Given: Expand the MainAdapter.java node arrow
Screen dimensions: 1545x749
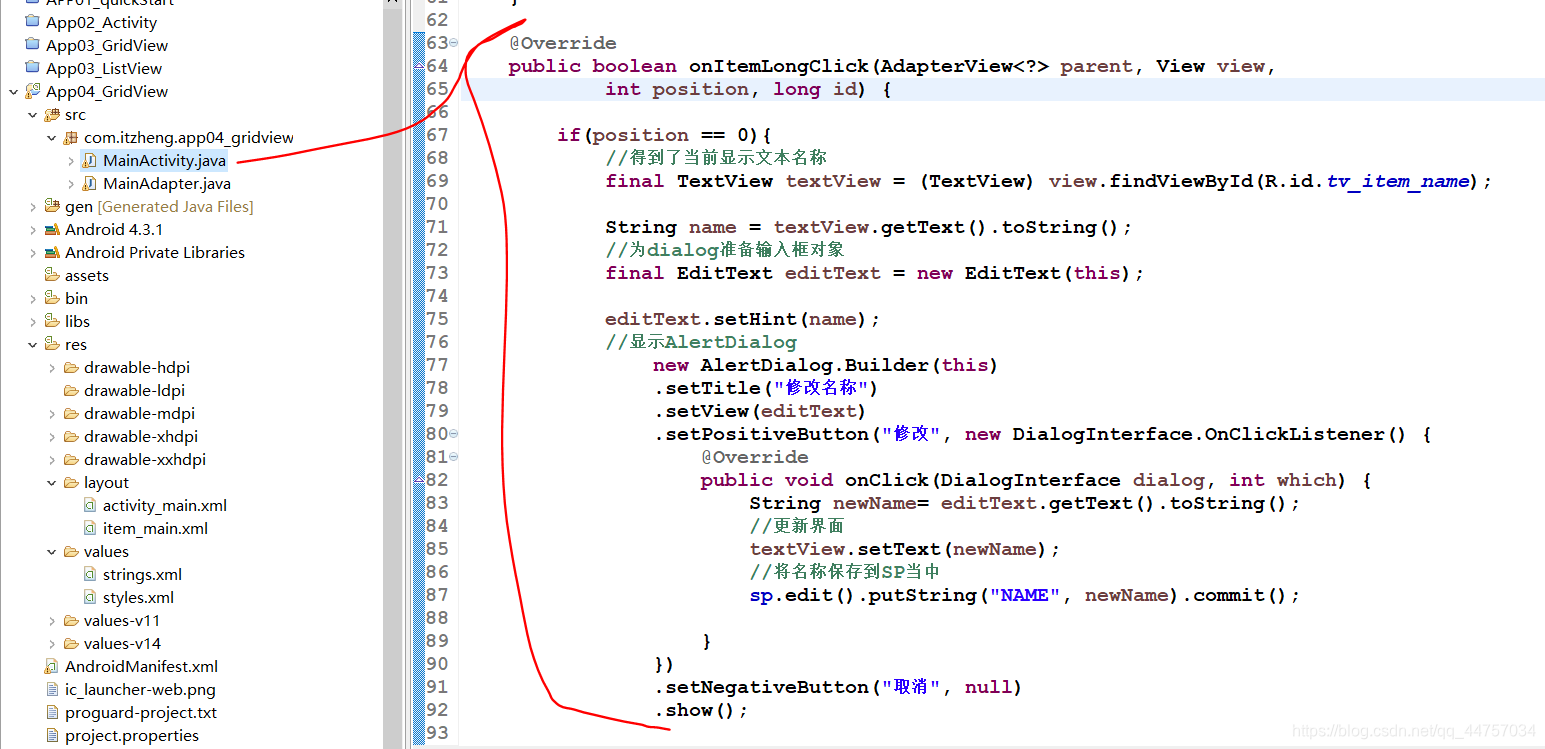Looking at the screenshot, I should (70, 183).
